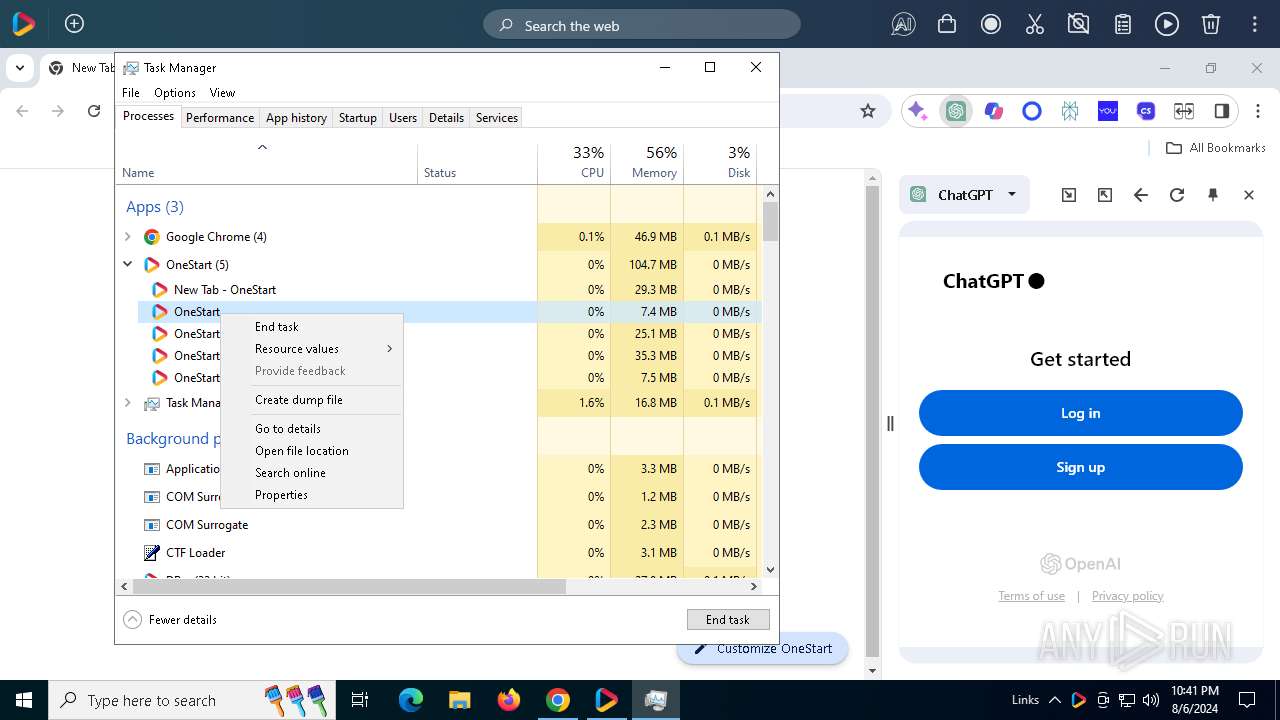Open the YOU icon in extensions pill
Image resolution: width=1280 pixels, height=720 pixels.
(1108, 111)
